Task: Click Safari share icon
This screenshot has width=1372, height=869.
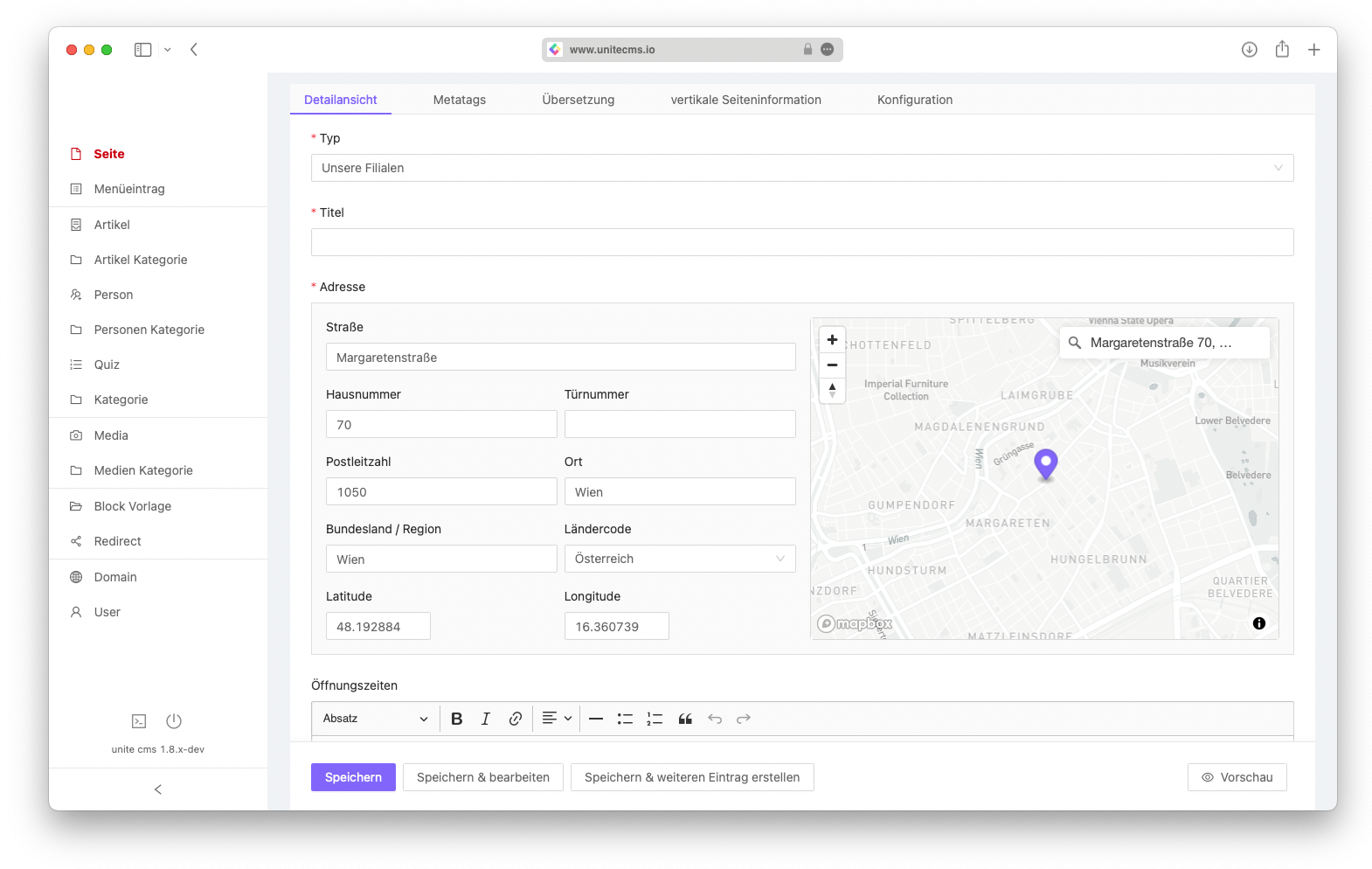Action: point(1282,49)
